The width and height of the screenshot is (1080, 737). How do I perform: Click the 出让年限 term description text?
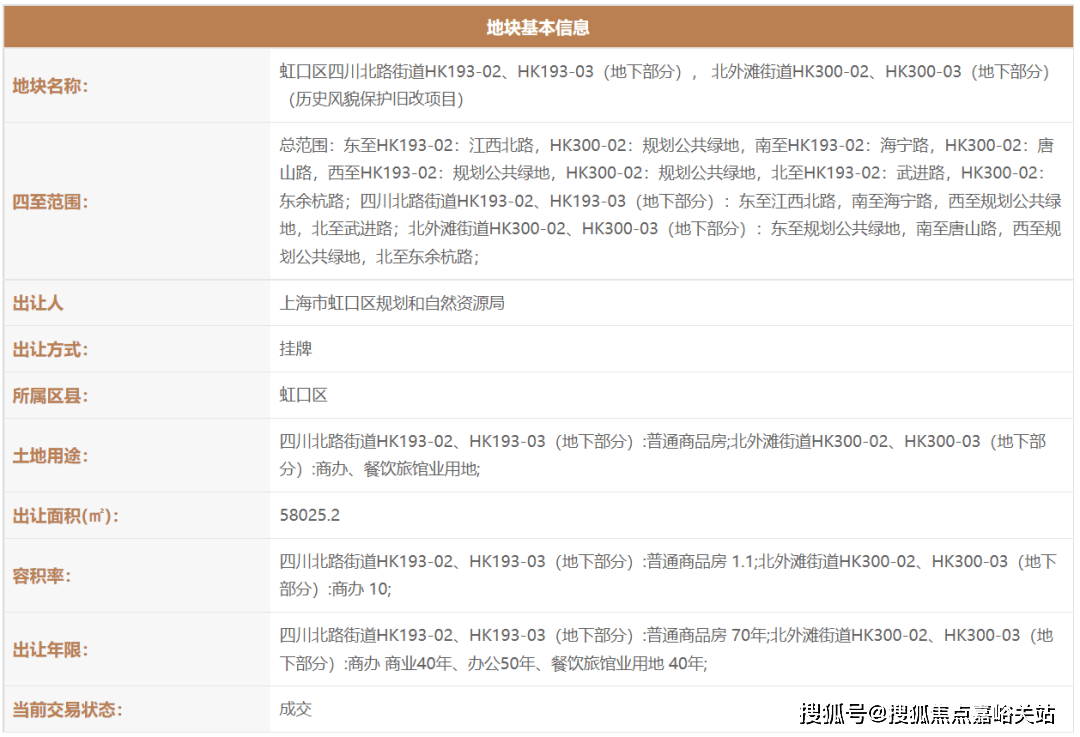665,649
